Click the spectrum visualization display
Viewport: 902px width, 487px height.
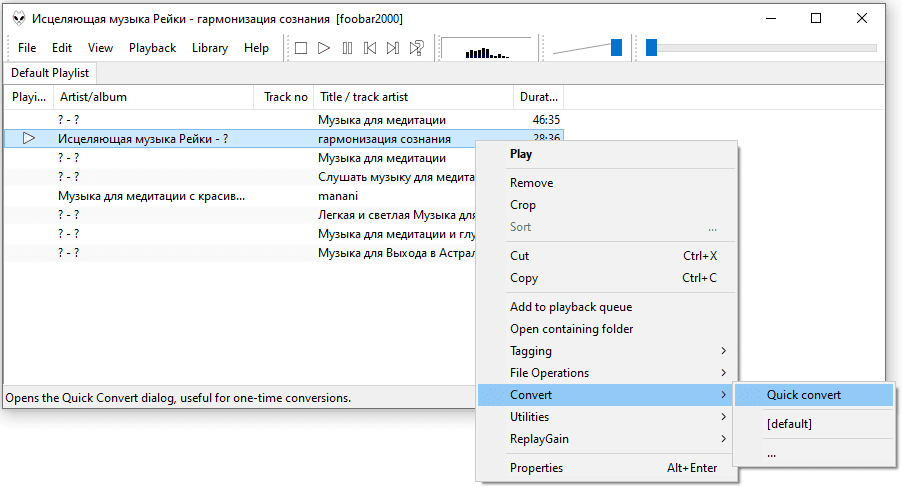point(486,49)
